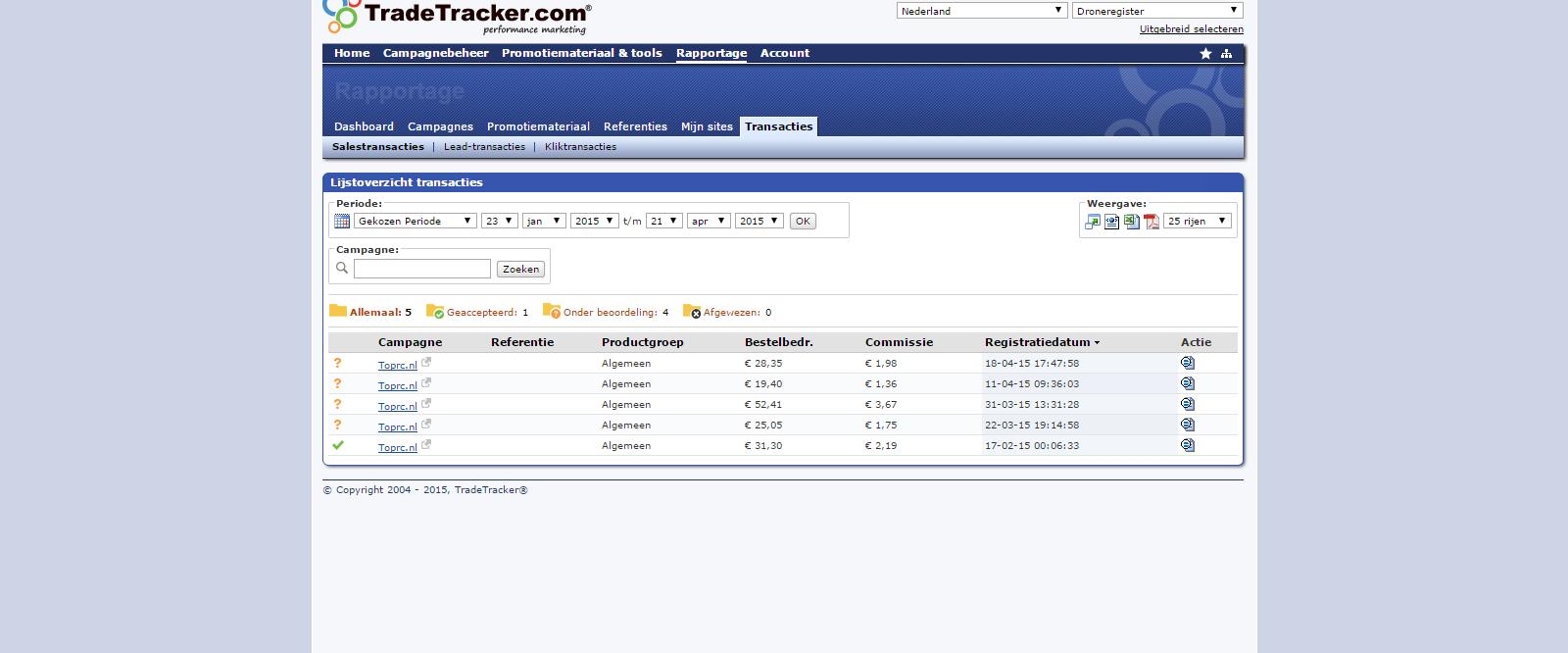Open Lead-transacties sub-tab
Viewport: 1568px width, 653px height.
point(484,147)
